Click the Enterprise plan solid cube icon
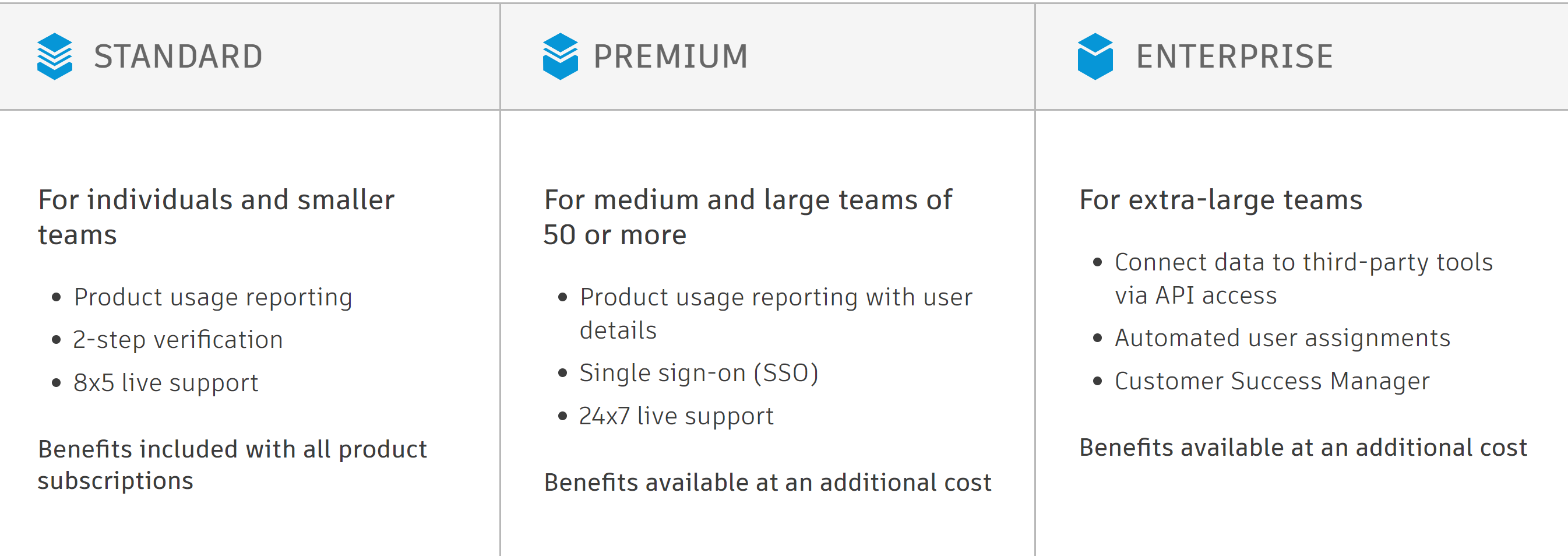This screenshot has width=1568, height=556. [1095, 56]
